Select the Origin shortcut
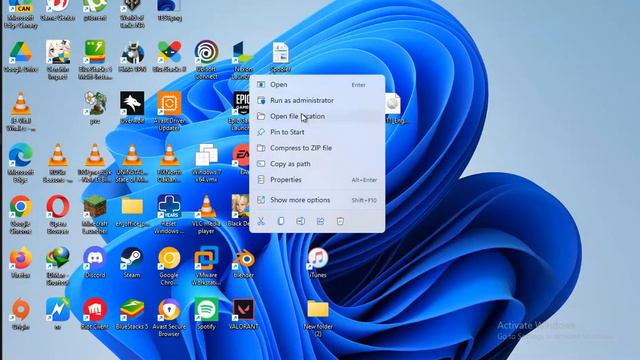640x360 pixels. [20, 313]
